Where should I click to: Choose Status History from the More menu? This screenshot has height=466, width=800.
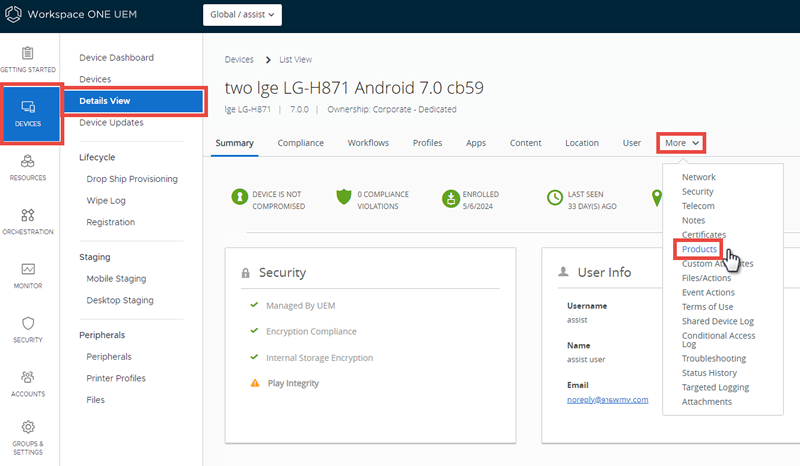click(709, 373)
